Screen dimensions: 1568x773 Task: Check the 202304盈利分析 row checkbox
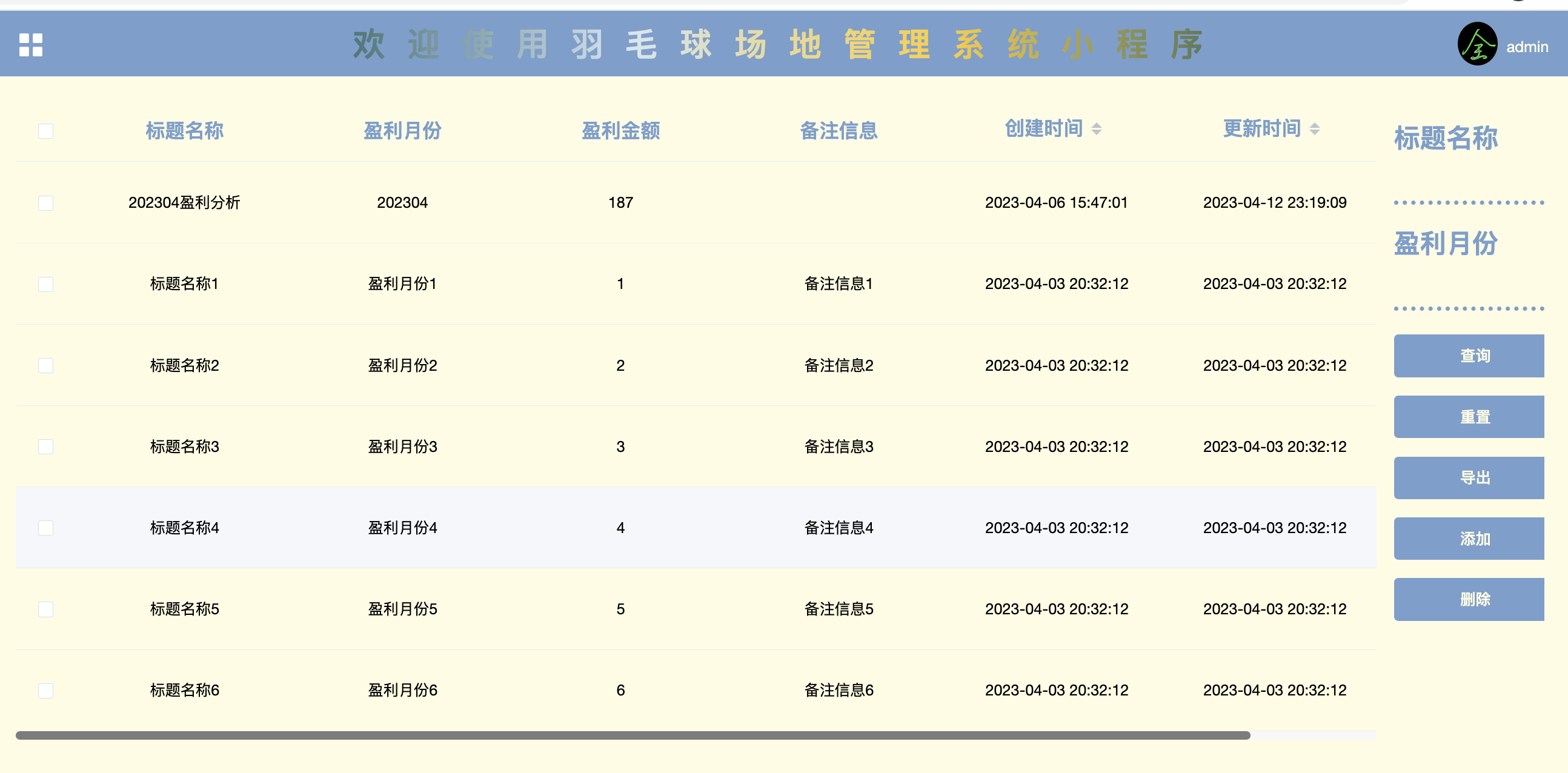tap(45, 203)
